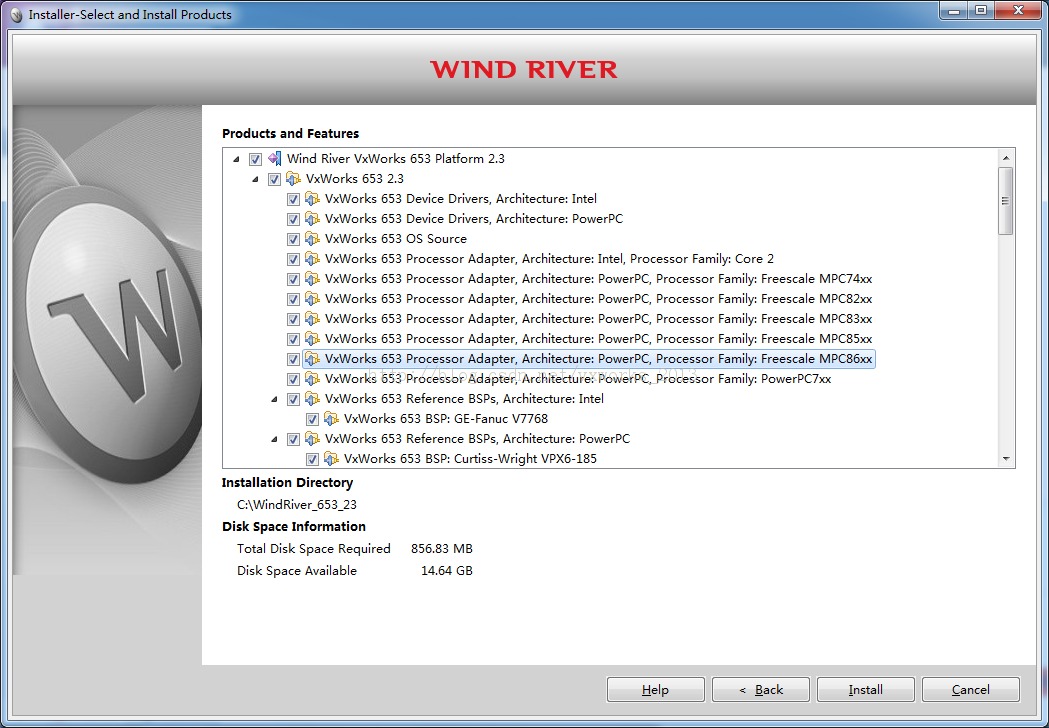Click the 14.64 GB available space value
1049x728 pixels.
(447, 571)
